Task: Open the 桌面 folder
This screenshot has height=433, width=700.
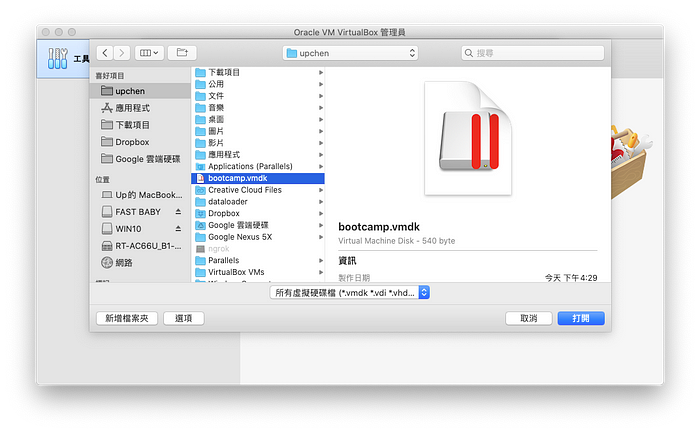Action: [x=258, y=119]
